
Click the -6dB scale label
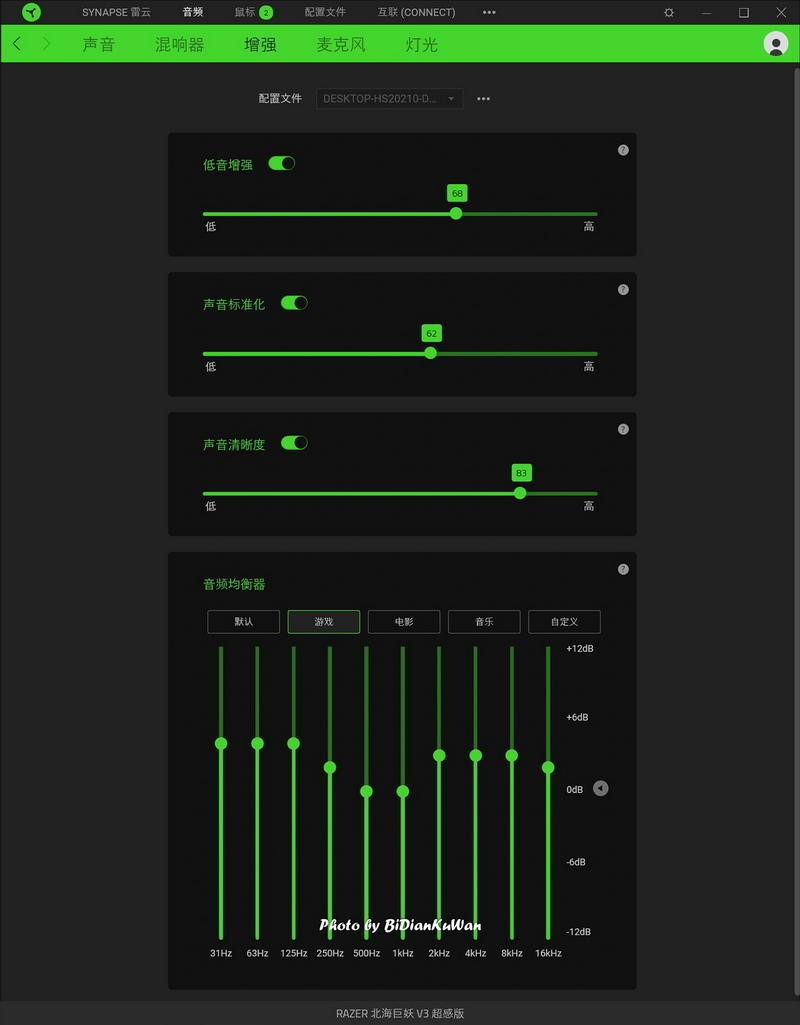[x=576, y=862]
